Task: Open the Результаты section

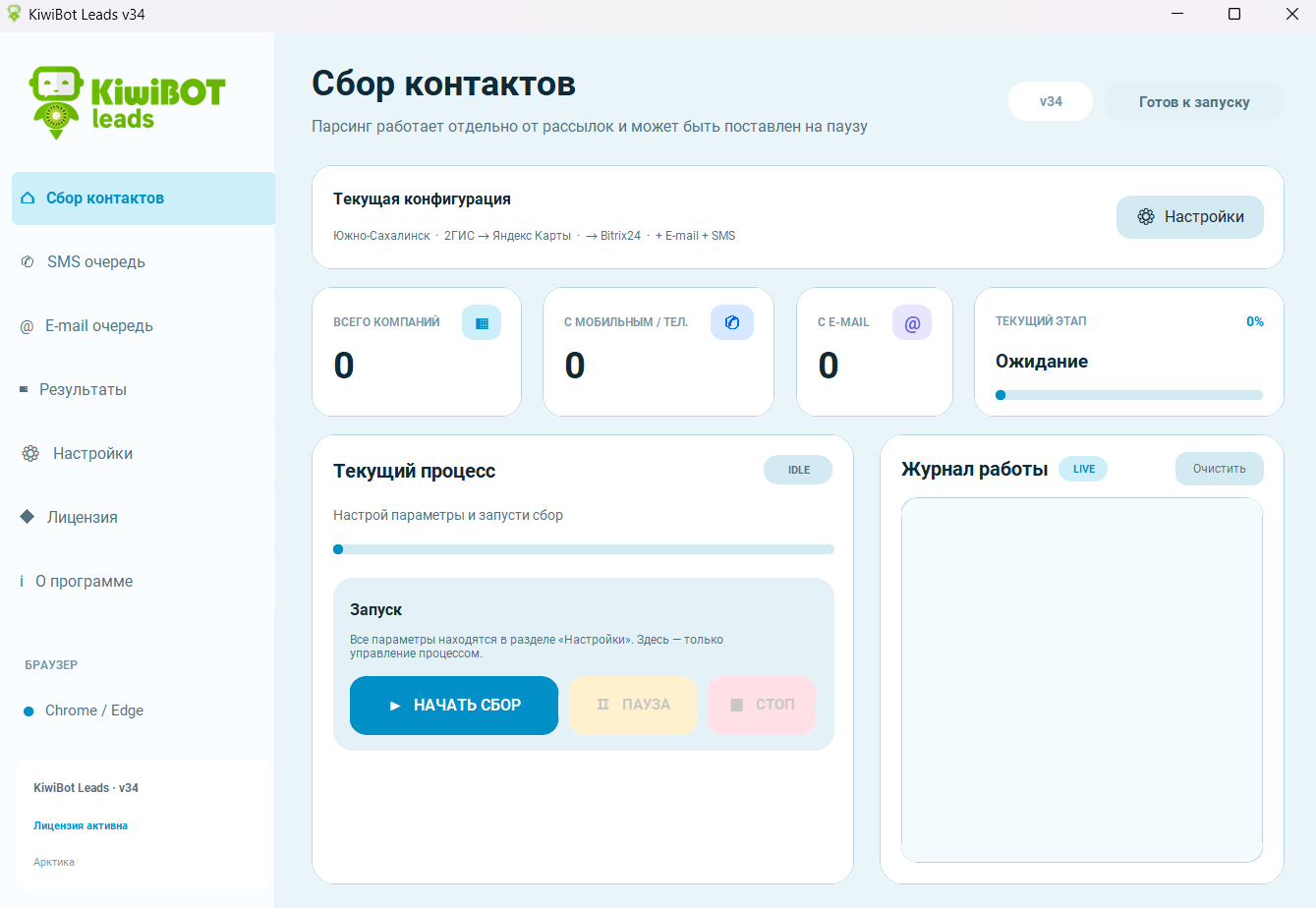Action: (x=143, y=390)
